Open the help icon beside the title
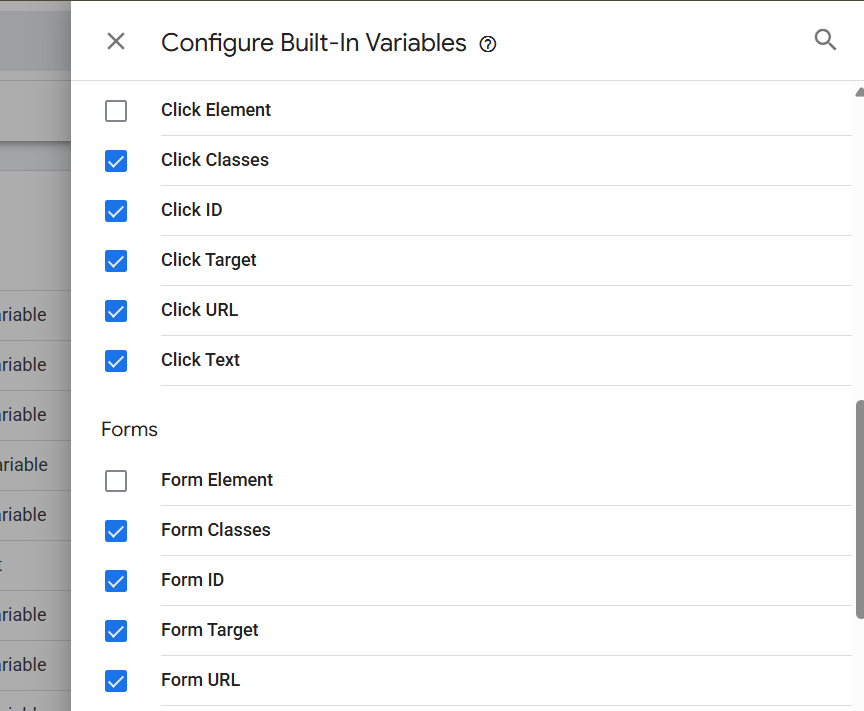This screenshot has width=864, height=711. [488, 44]
